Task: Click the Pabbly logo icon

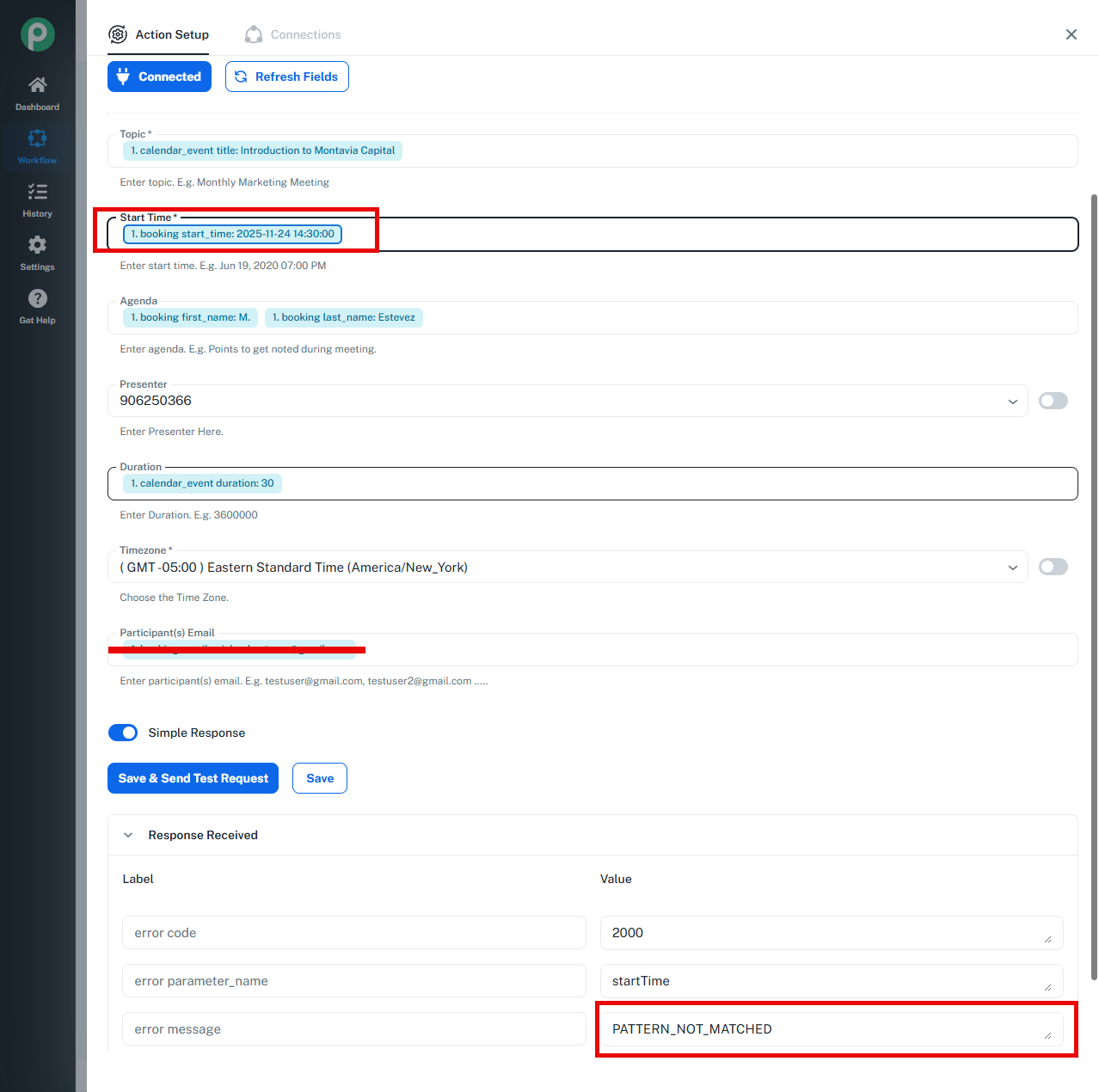Action: point(38,34)
